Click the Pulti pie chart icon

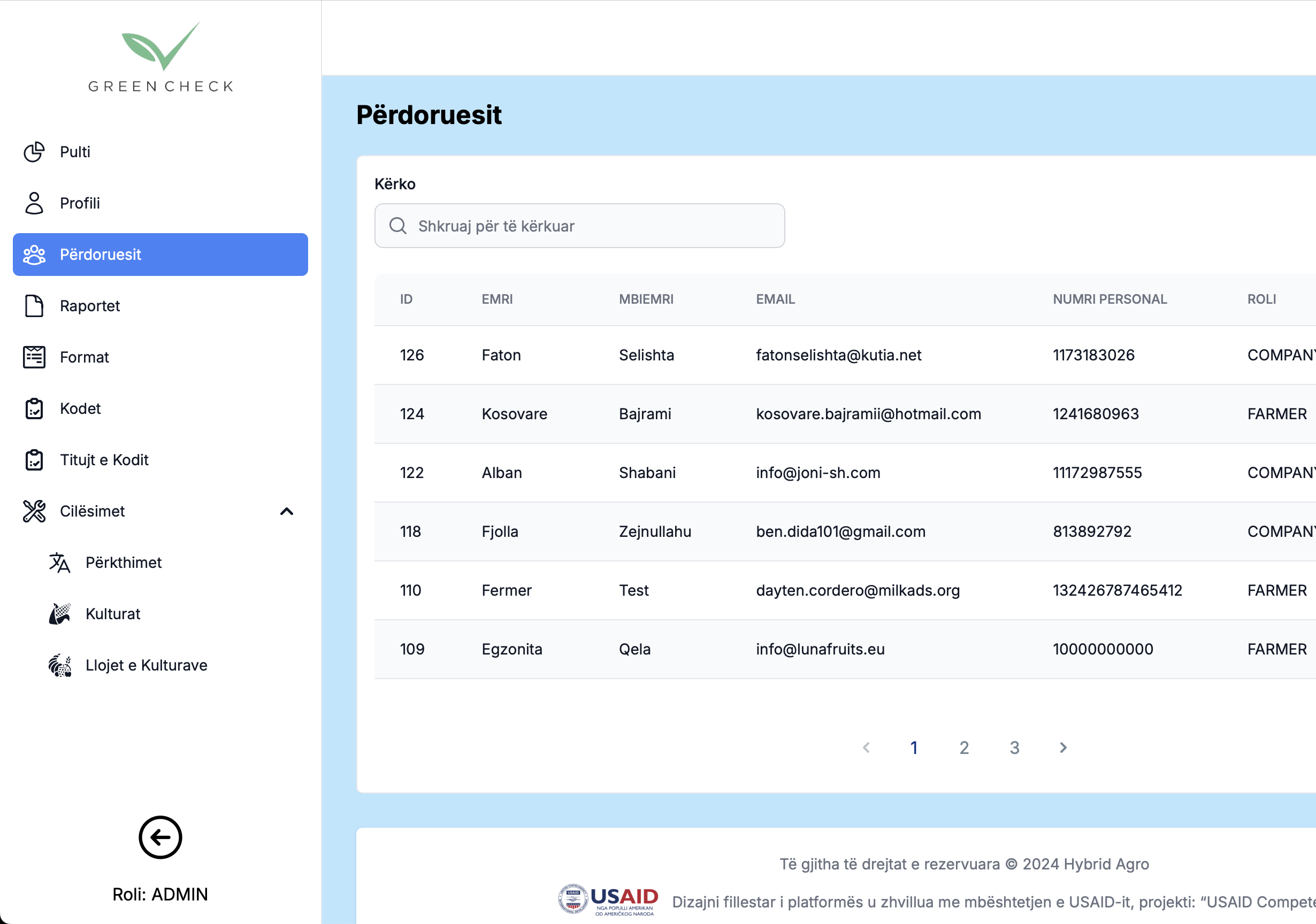[34, 152]
